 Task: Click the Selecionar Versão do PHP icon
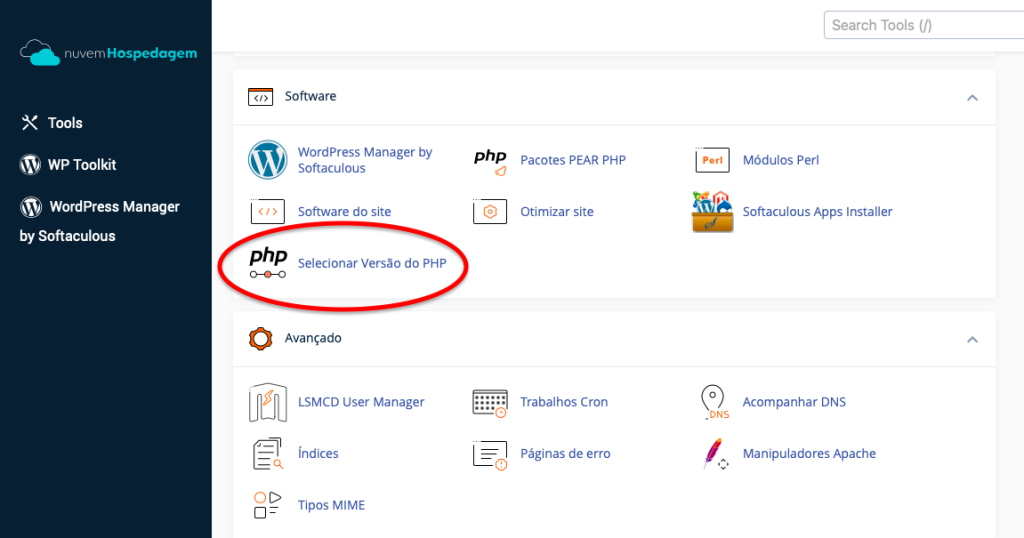tap(268, 263)
